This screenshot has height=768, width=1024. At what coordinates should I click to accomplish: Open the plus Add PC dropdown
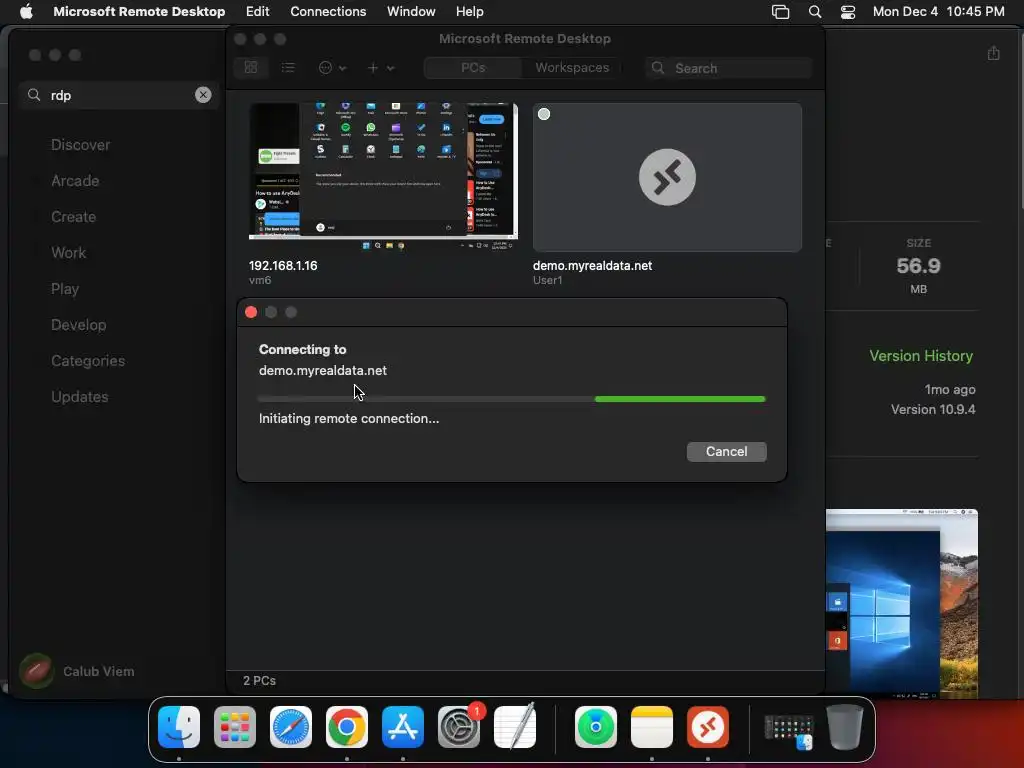(380, 68)
